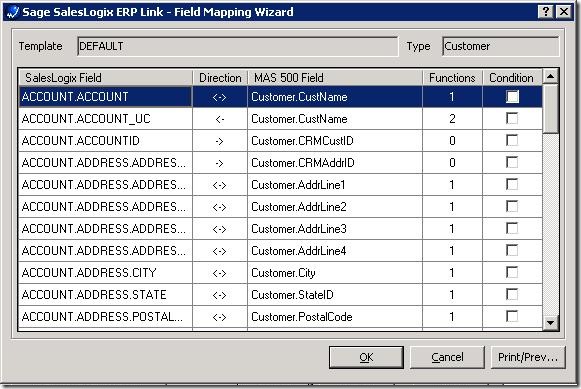The image size is (581, 389).
Task: Sort by SalesLogix Field column header
Action: (106, 77)
